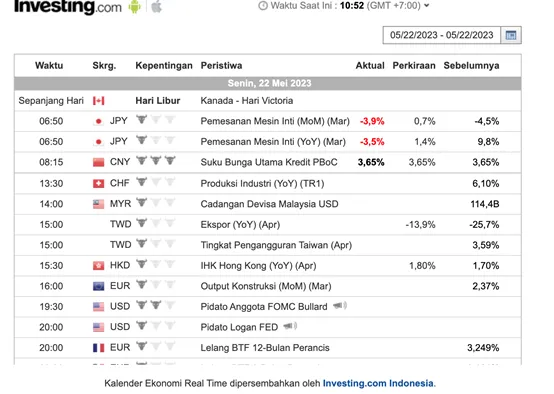Click the Hong Kong flag in HKD row
554x394 pixels.
[99, 265]
